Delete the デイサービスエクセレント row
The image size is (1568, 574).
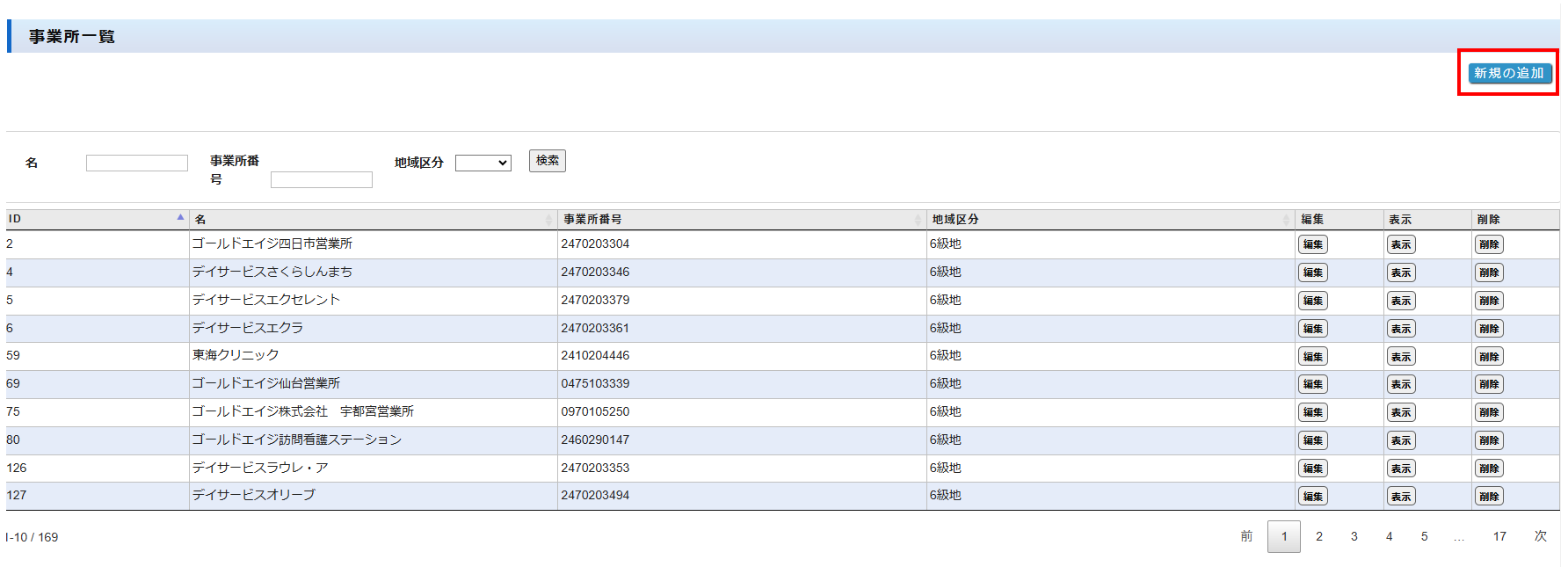(1488, 301)
